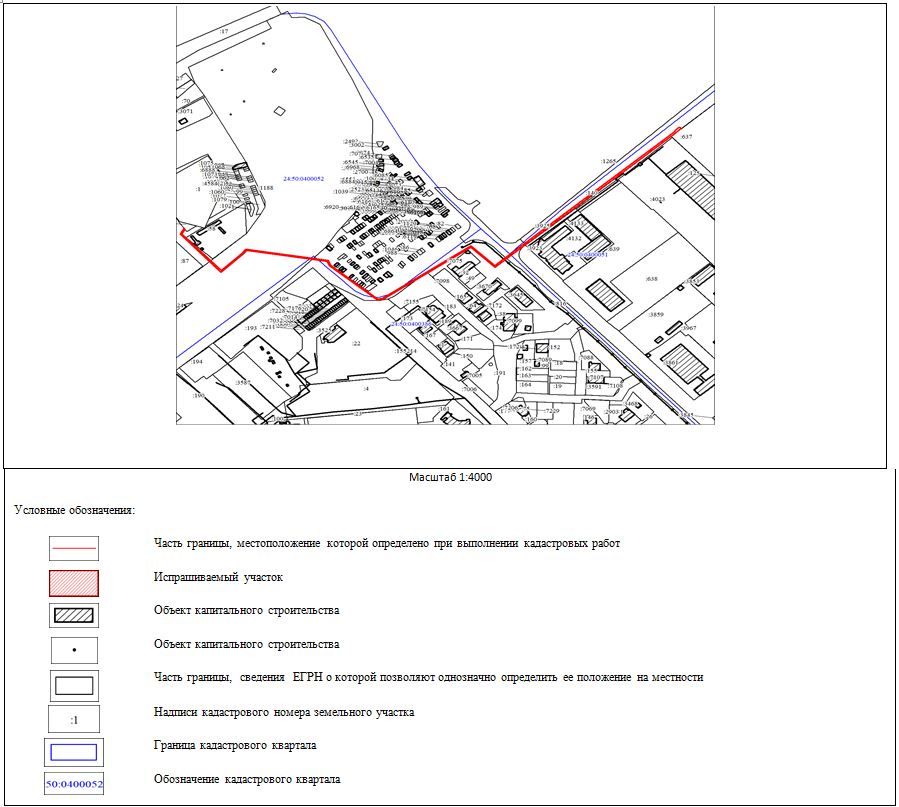
Task: Select parcel :3859 on the map
Action: tap(656, 315)
